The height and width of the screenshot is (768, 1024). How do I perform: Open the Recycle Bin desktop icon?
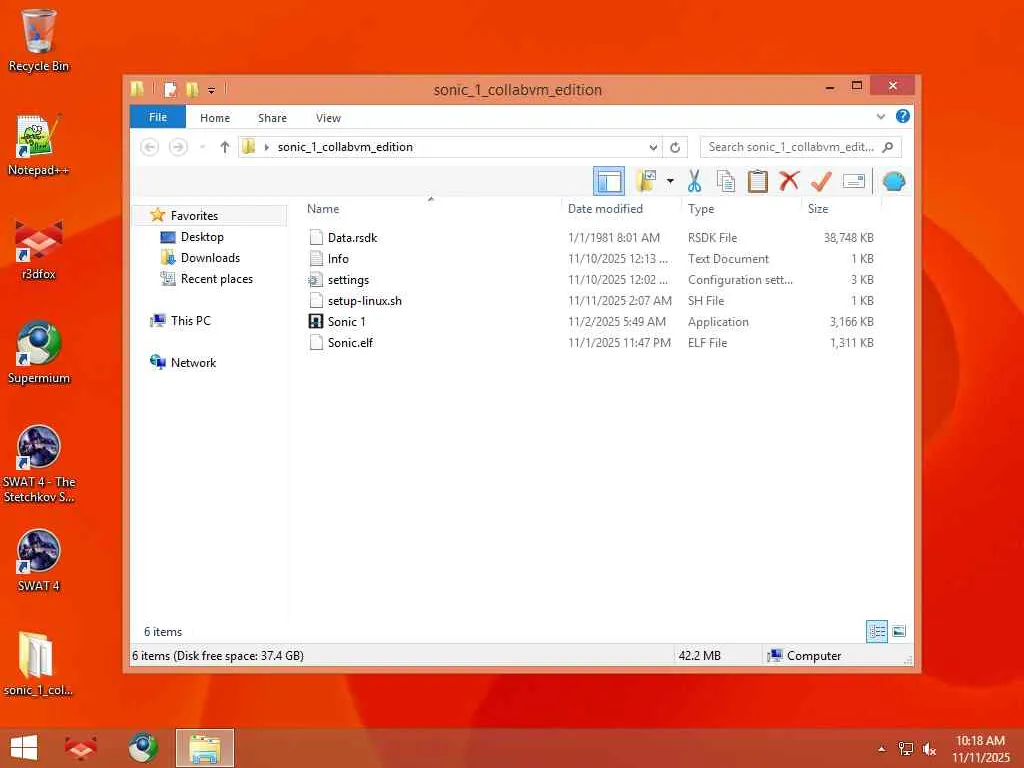tap(39, 41)
